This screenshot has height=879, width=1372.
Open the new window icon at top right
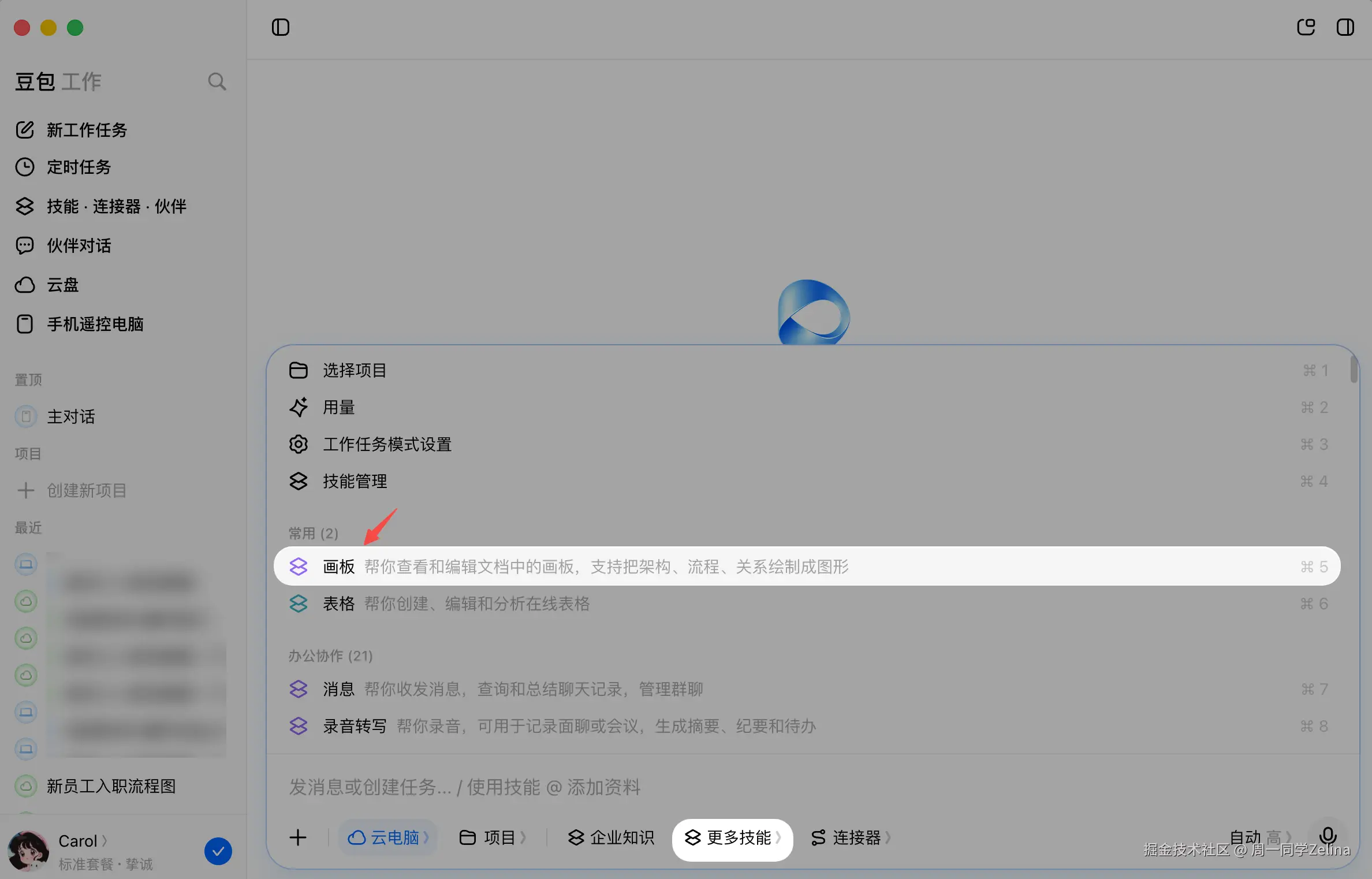click(x=1306, y=27)
